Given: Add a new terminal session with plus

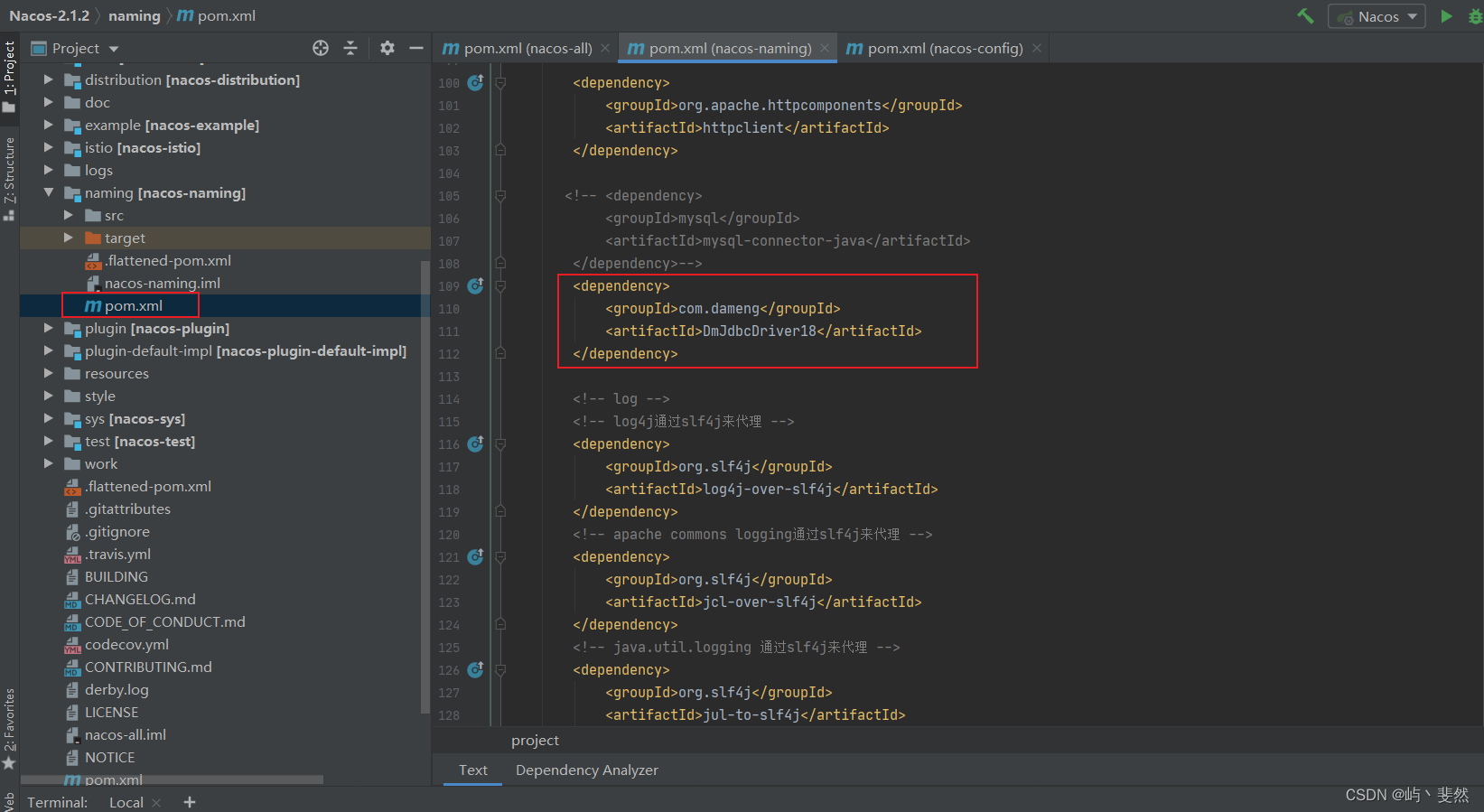Looking at the screenshot, I should pos(190,802).
